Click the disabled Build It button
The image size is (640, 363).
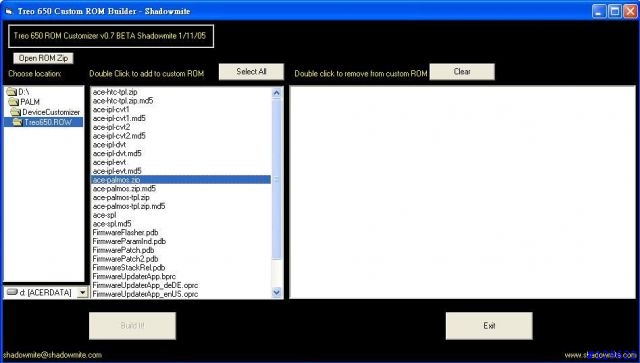point(132,325)
